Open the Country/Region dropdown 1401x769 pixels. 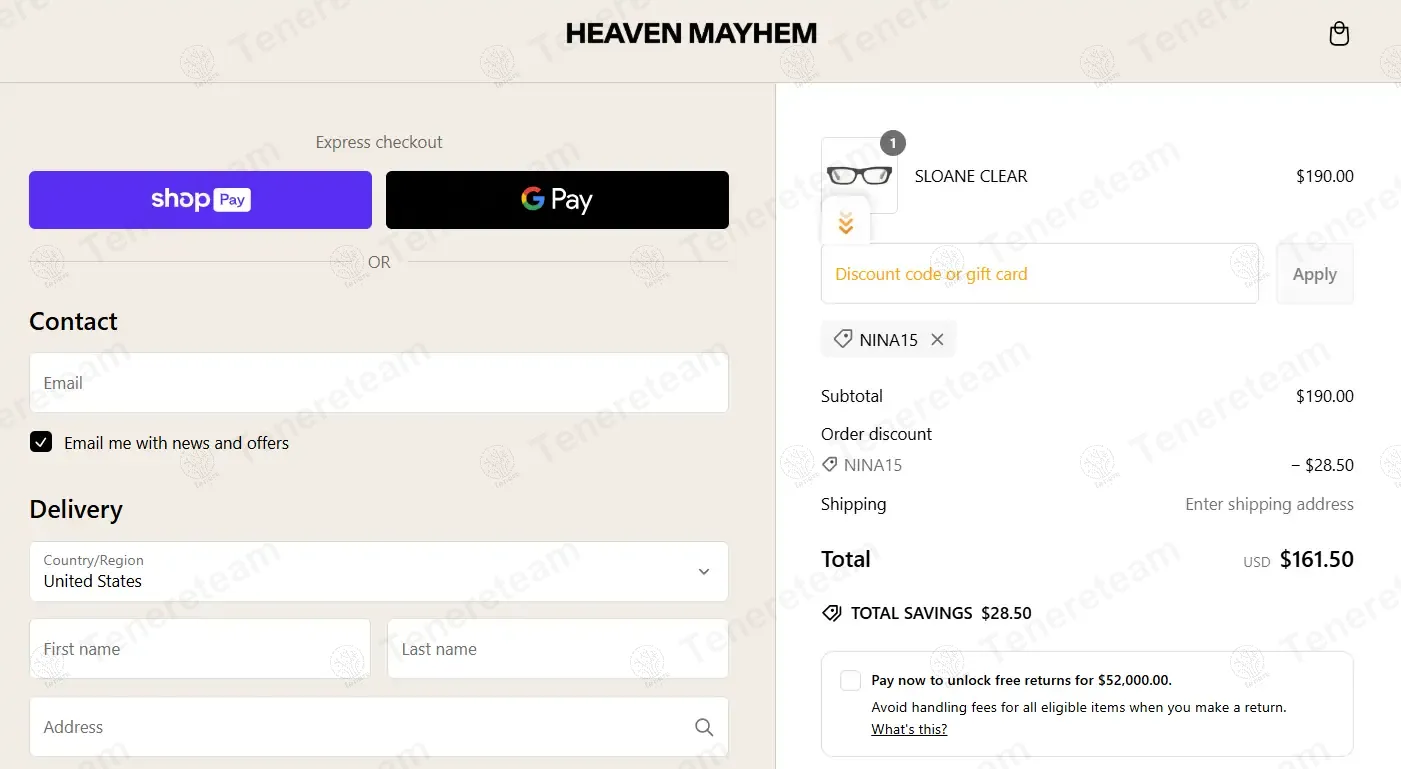point(379,572)
